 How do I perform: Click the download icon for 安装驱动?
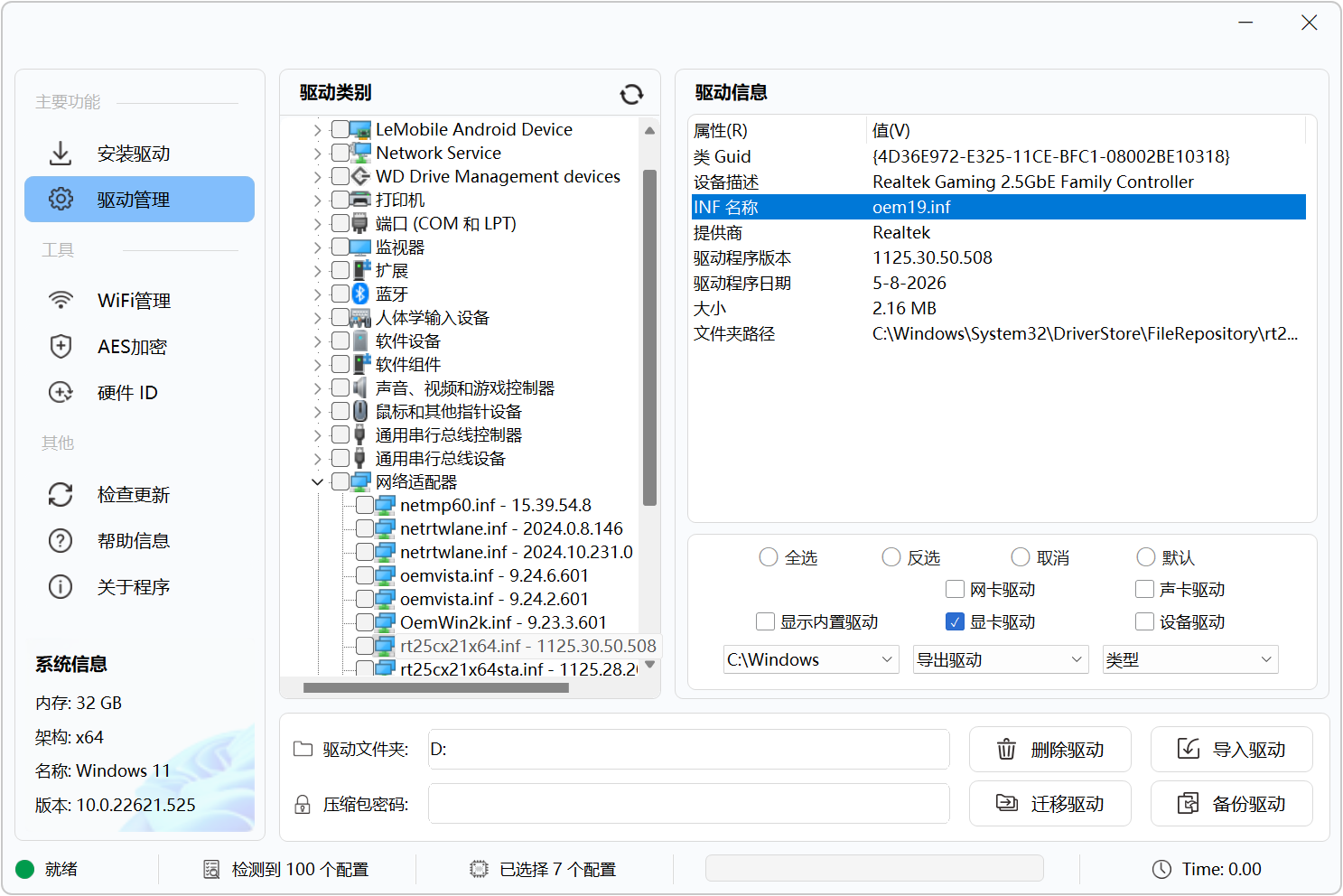61,154
